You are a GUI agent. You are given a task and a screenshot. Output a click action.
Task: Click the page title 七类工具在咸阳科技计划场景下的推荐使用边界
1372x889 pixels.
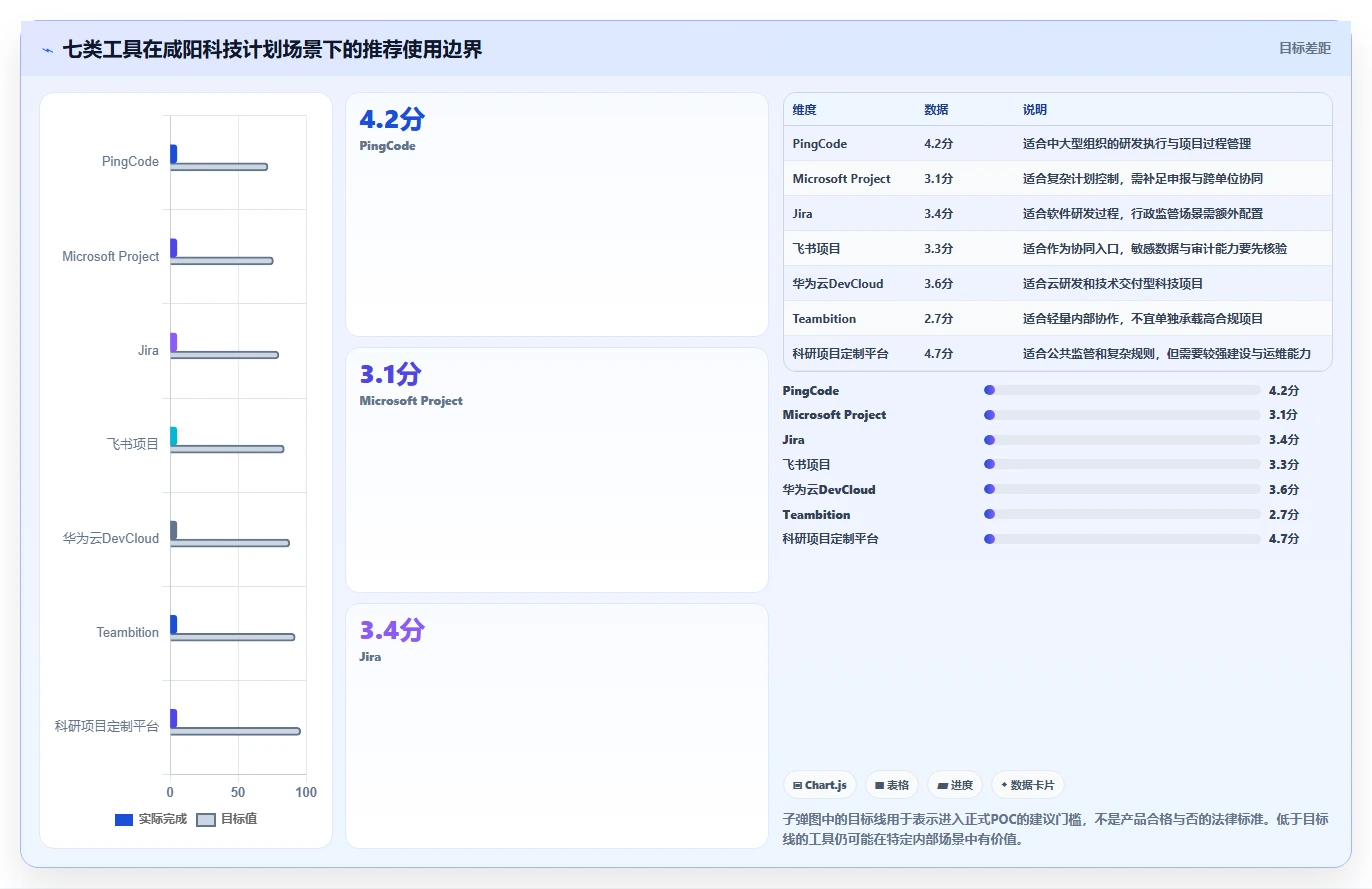(273, 49)
